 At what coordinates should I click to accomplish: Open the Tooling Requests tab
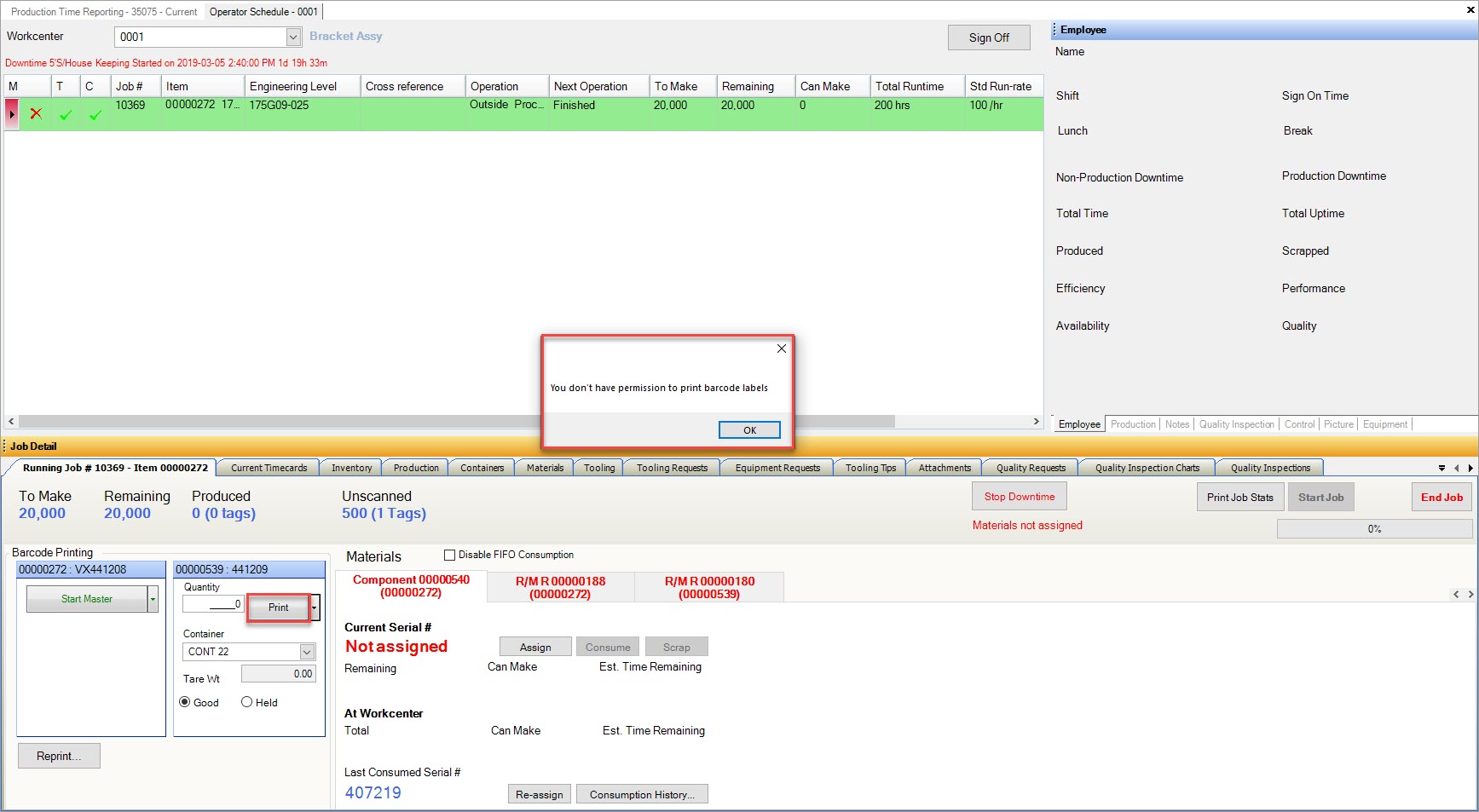pos(672,468)
